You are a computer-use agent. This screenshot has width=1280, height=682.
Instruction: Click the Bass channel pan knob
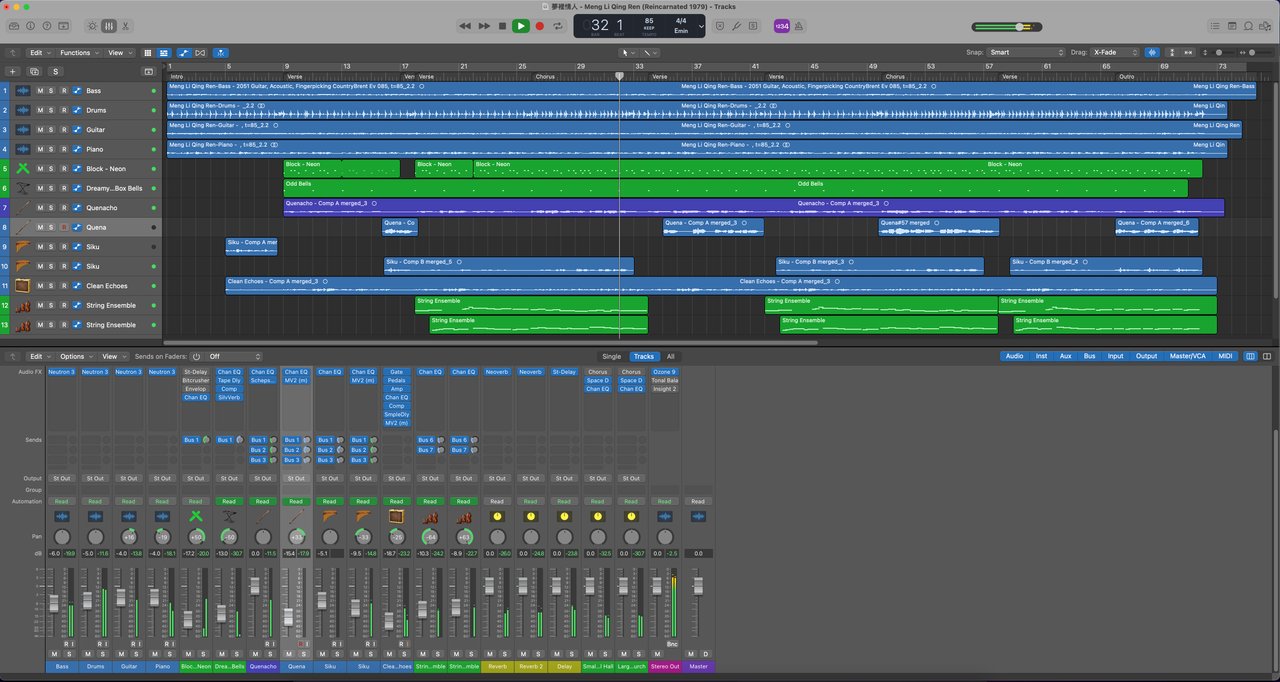coord(62,537)
